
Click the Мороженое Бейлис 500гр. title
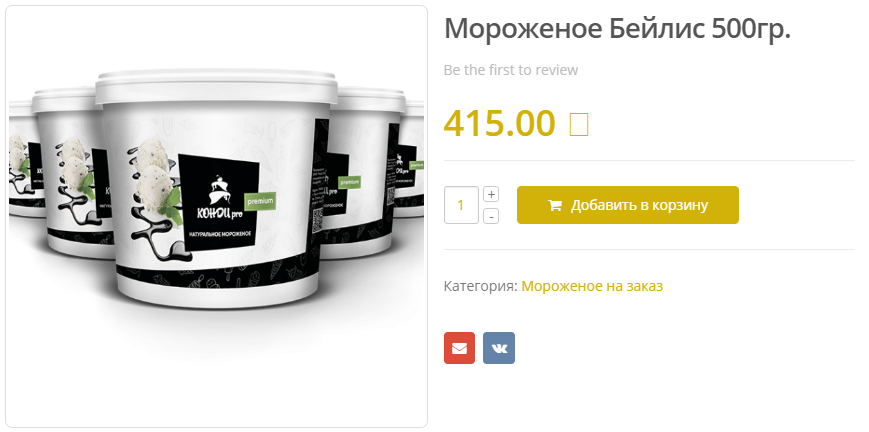click(x=617, y=29)
